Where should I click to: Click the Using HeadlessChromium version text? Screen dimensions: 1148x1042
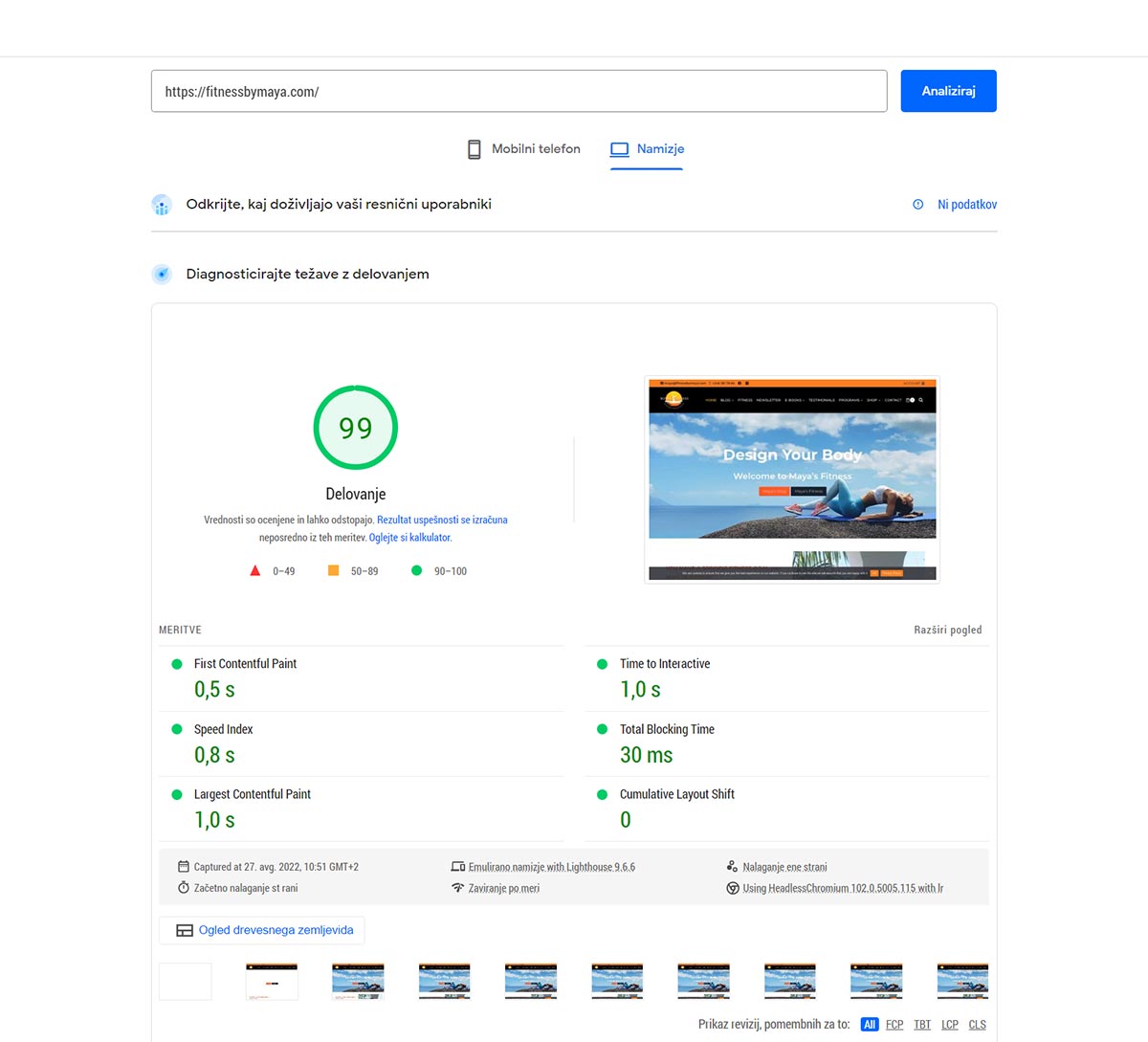pyautogui.click(x=843, y=889)
